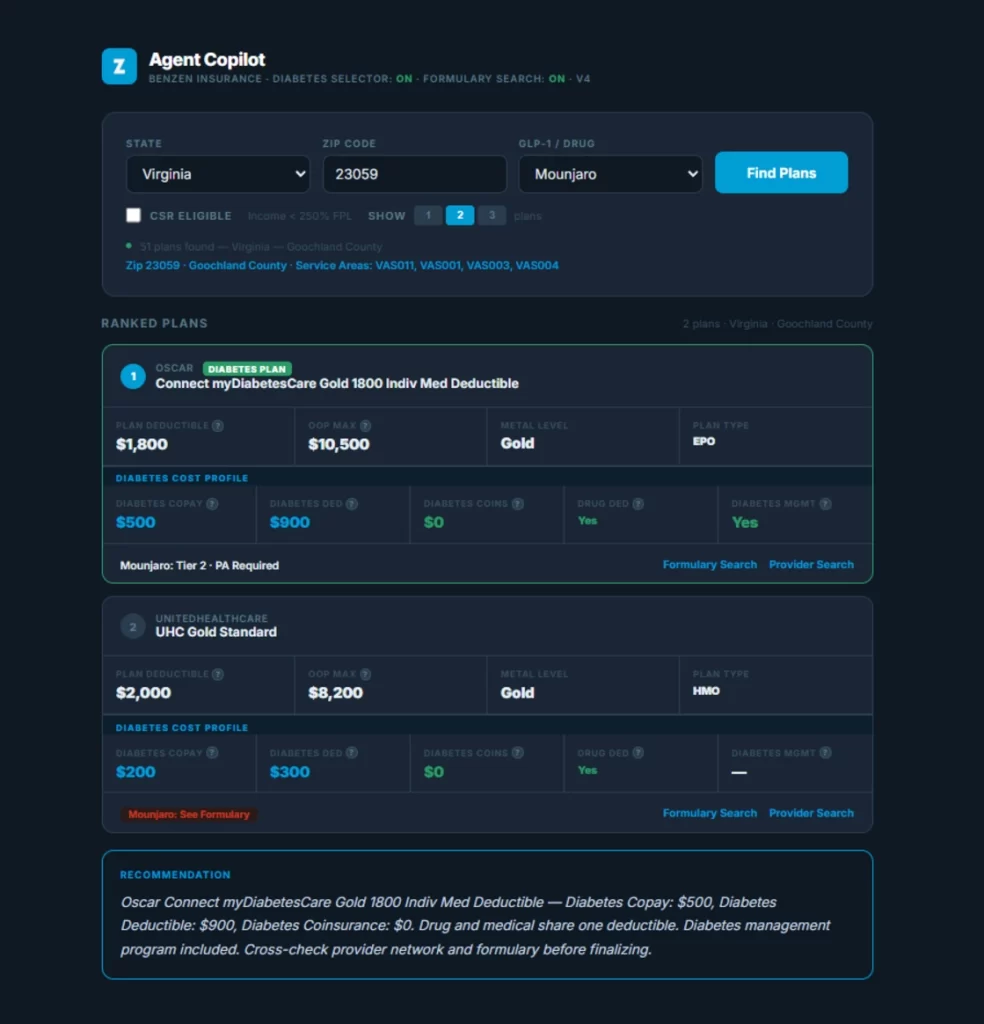Click the $8,200 OOP max value
This screenshot has width=984, height=1024.
[x=336, y=693]
